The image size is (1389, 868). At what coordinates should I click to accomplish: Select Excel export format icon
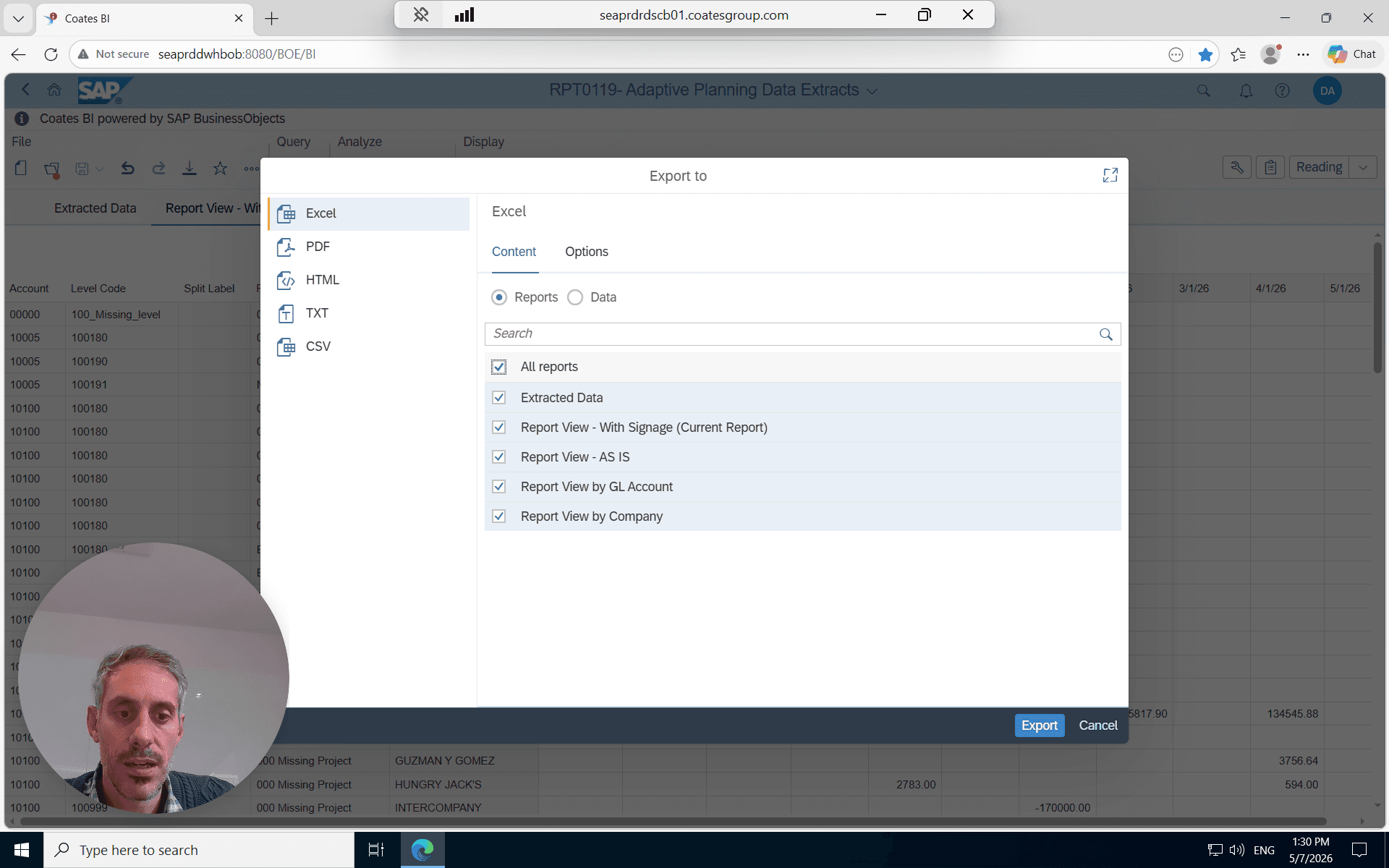pos(286,213)
